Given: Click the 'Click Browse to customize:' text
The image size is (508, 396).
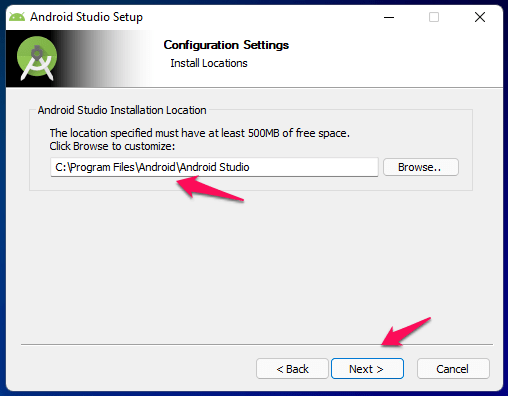Looking at the screenshot, I should [112, 146].
